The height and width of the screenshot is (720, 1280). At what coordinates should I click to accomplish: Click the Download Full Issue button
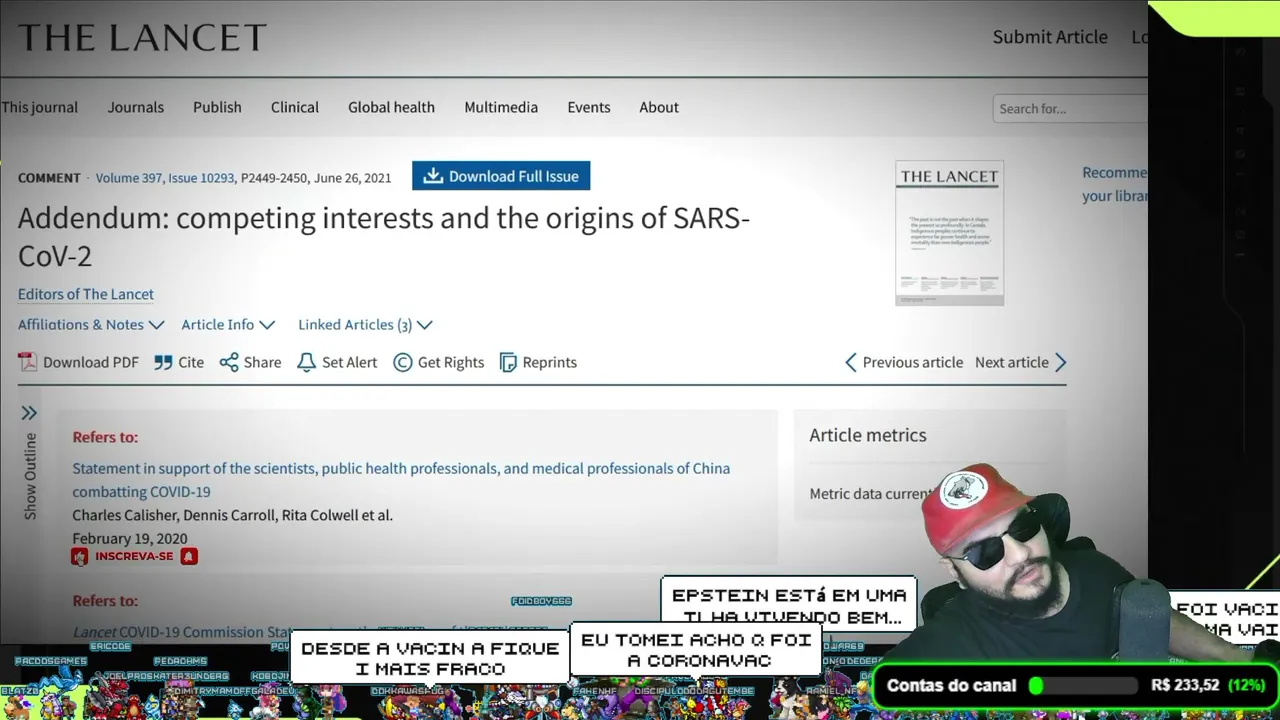pos(501,176)
